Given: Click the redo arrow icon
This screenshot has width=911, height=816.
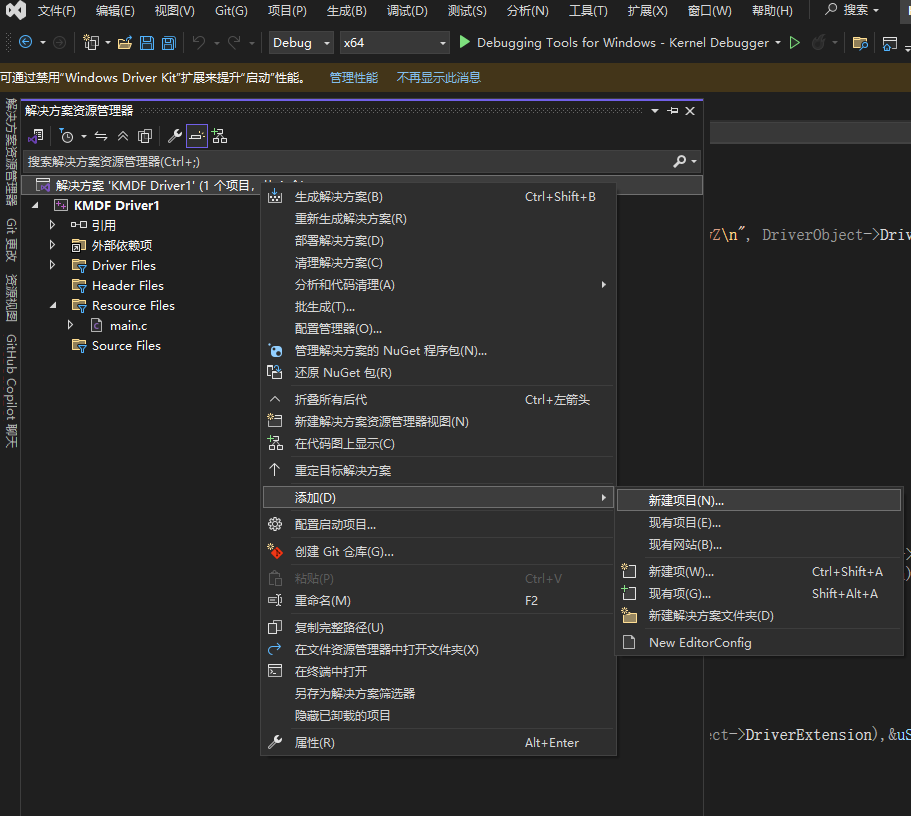Looking at the screenshot, I should click(234, 42).
